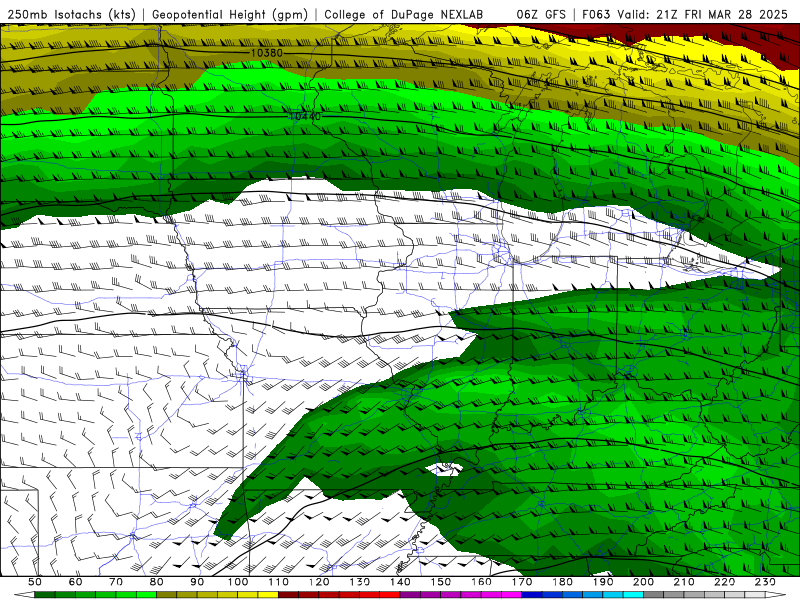Click the 130 value on color scale
Viewport: 800px width, 600px height.
tap(359, 582)
